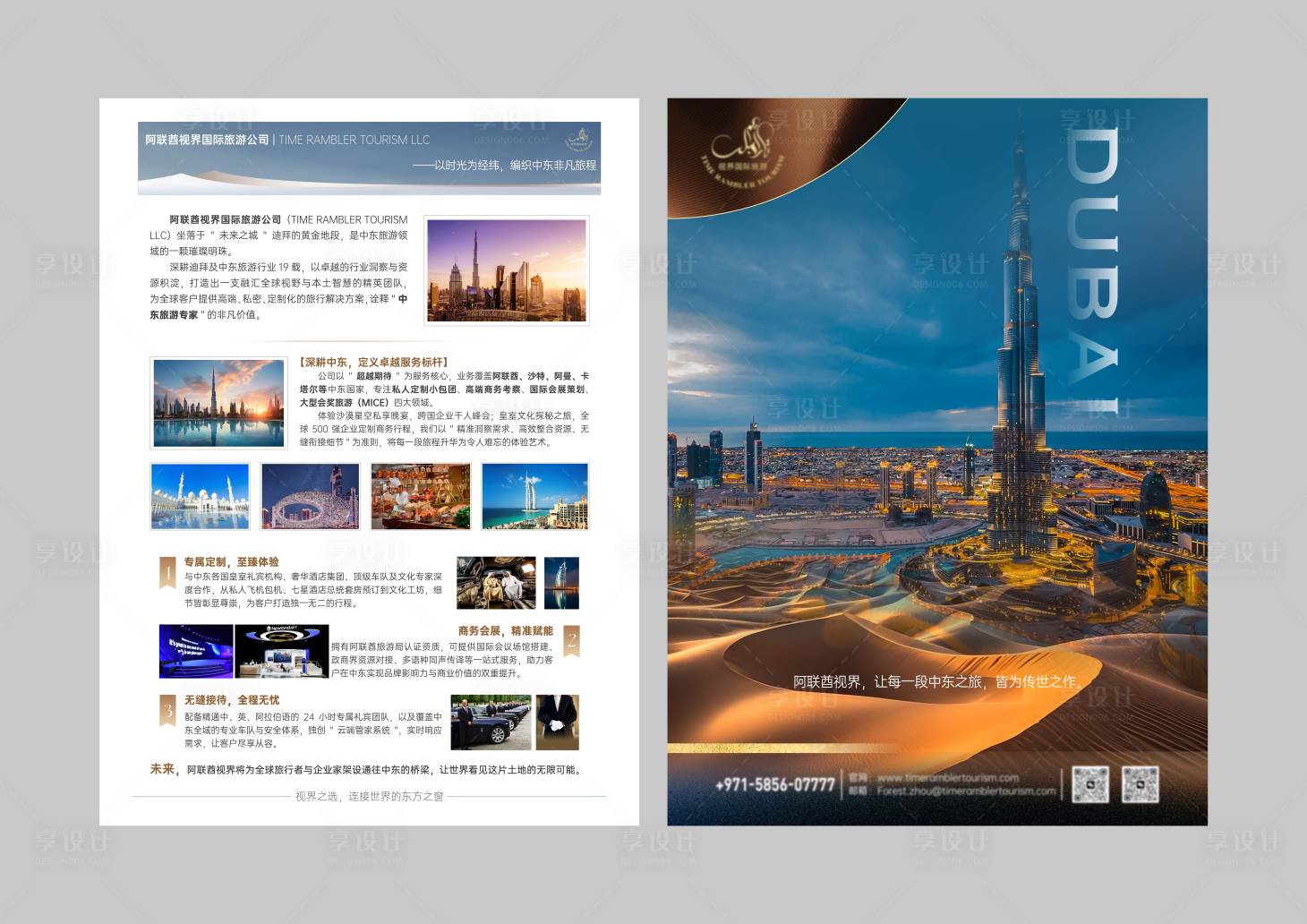Click the private jet interior photo
Screen dimensions: 1307x924
click(496, 583)
